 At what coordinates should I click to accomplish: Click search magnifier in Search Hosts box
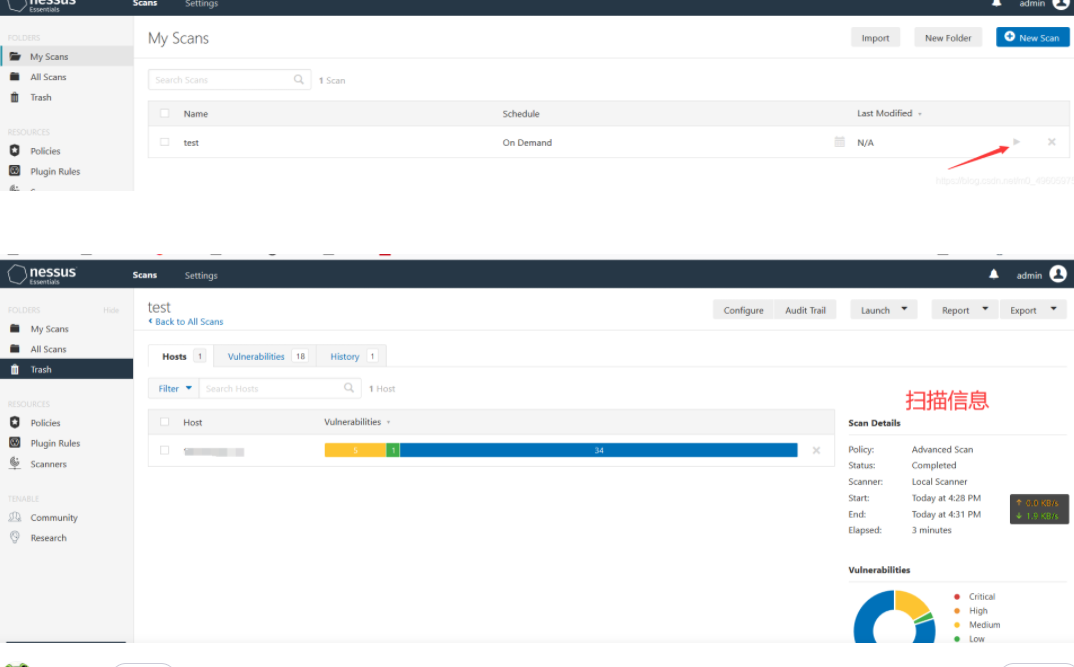coord(349,388)
